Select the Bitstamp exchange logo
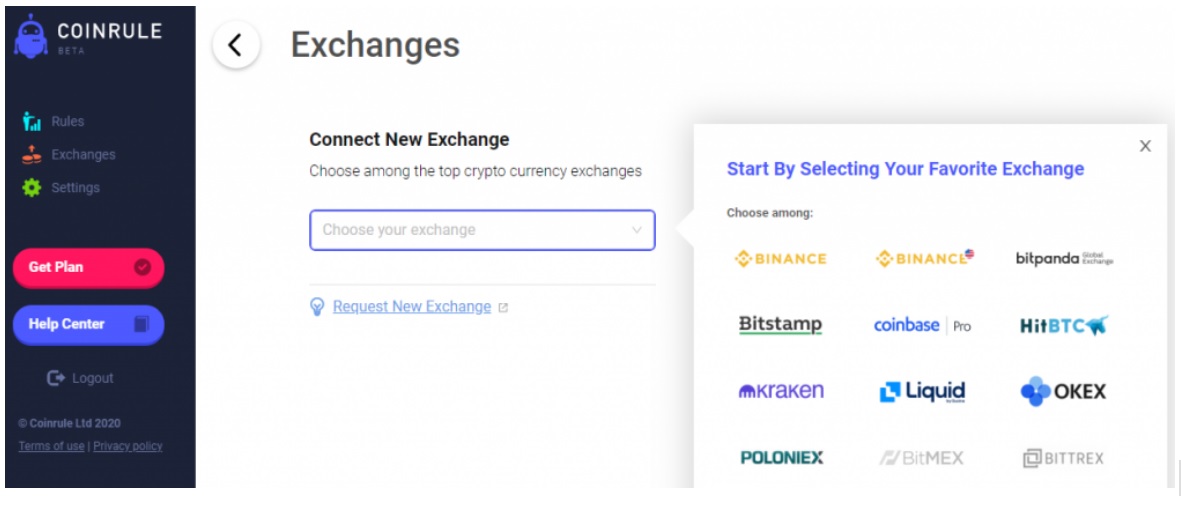This screenshot has width=1181, height=509. [780, 325]
